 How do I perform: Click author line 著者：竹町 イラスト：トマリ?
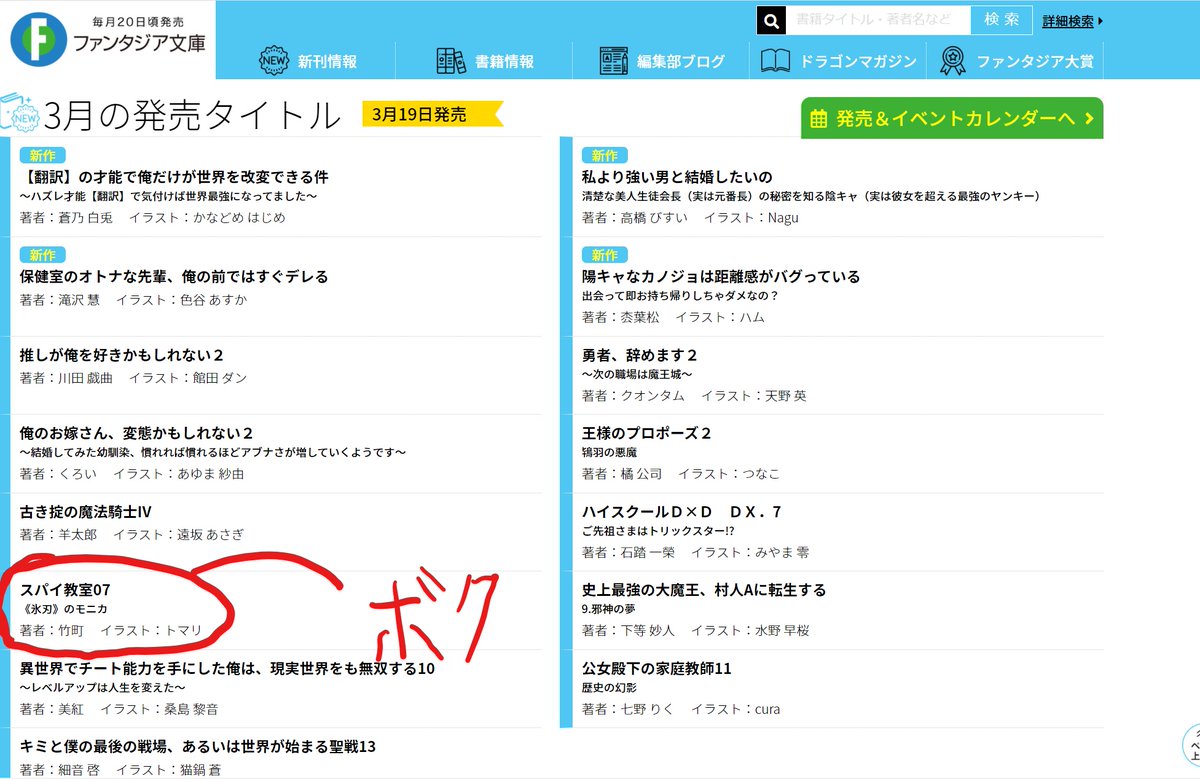click(112, 631)
